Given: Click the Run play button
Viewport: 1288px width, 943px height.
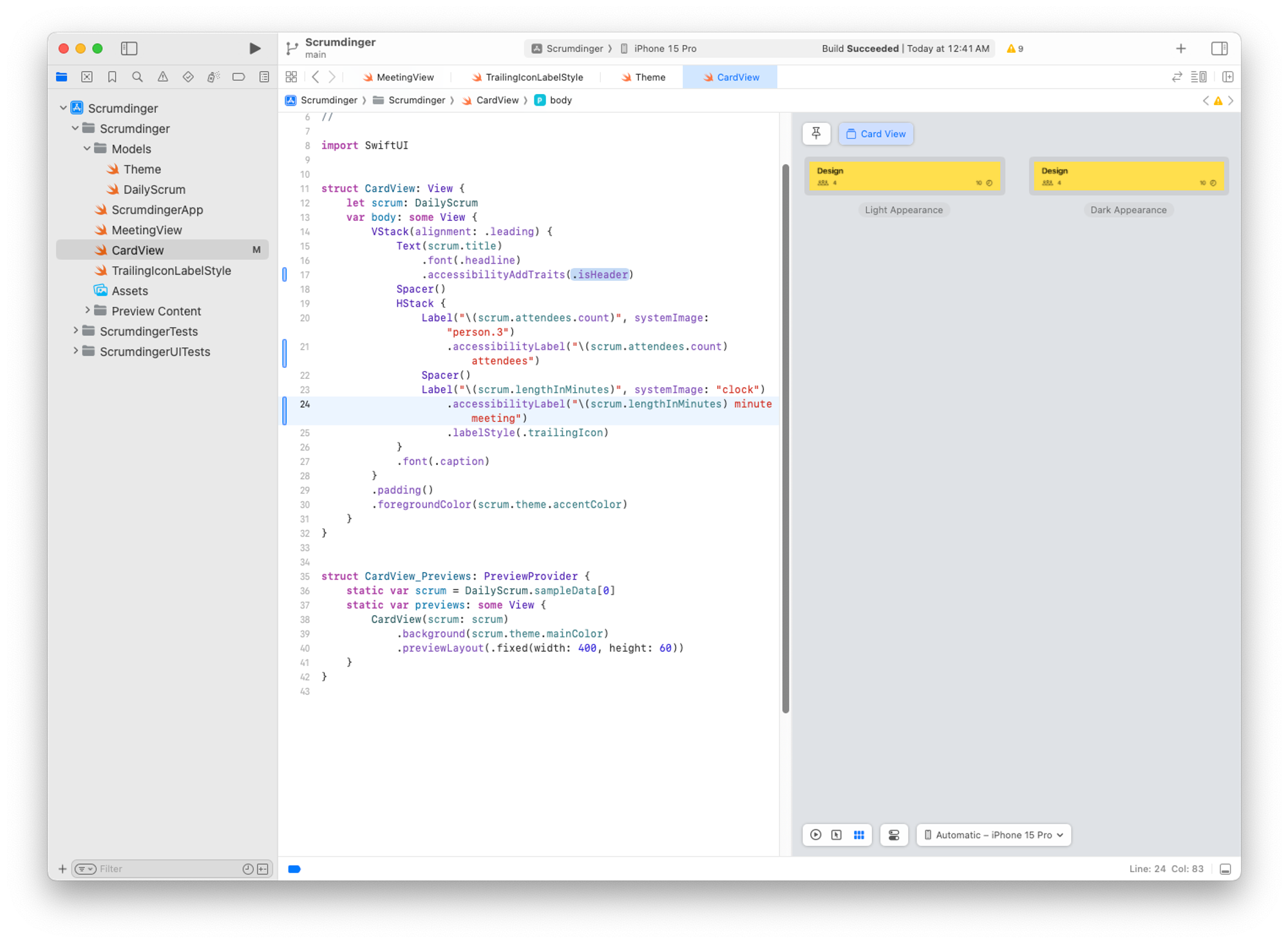Looking at the screenshot, I should 254,48.
